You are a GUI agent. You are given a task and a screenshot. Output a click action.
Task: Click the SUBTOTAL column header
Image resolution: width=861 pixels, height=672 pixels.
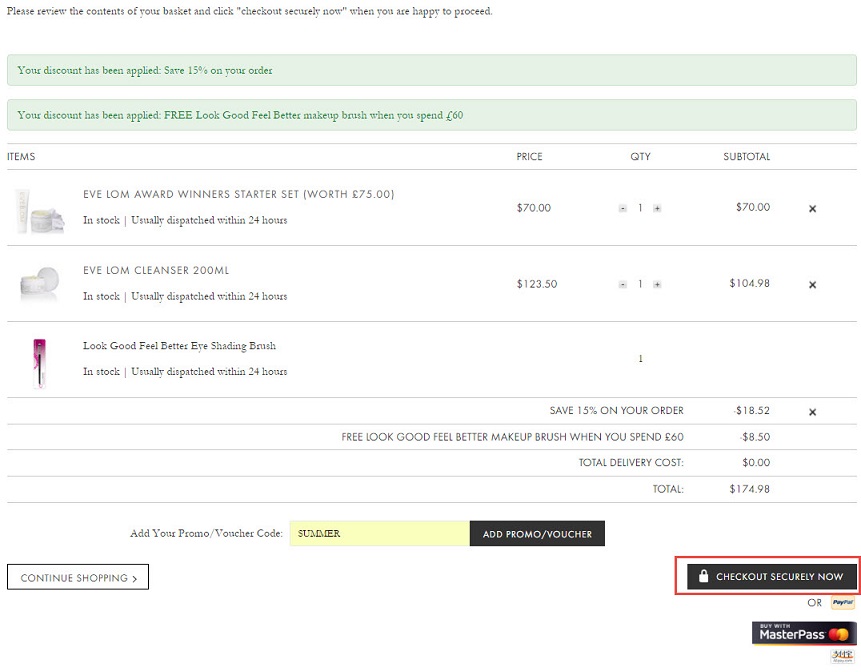(746, 156)
